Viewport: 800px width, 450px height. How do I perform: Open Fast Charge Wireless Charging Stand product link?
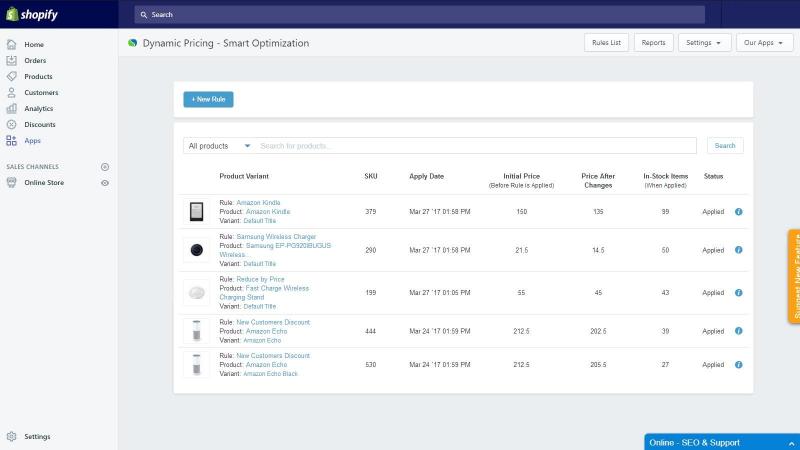[264, 293]
